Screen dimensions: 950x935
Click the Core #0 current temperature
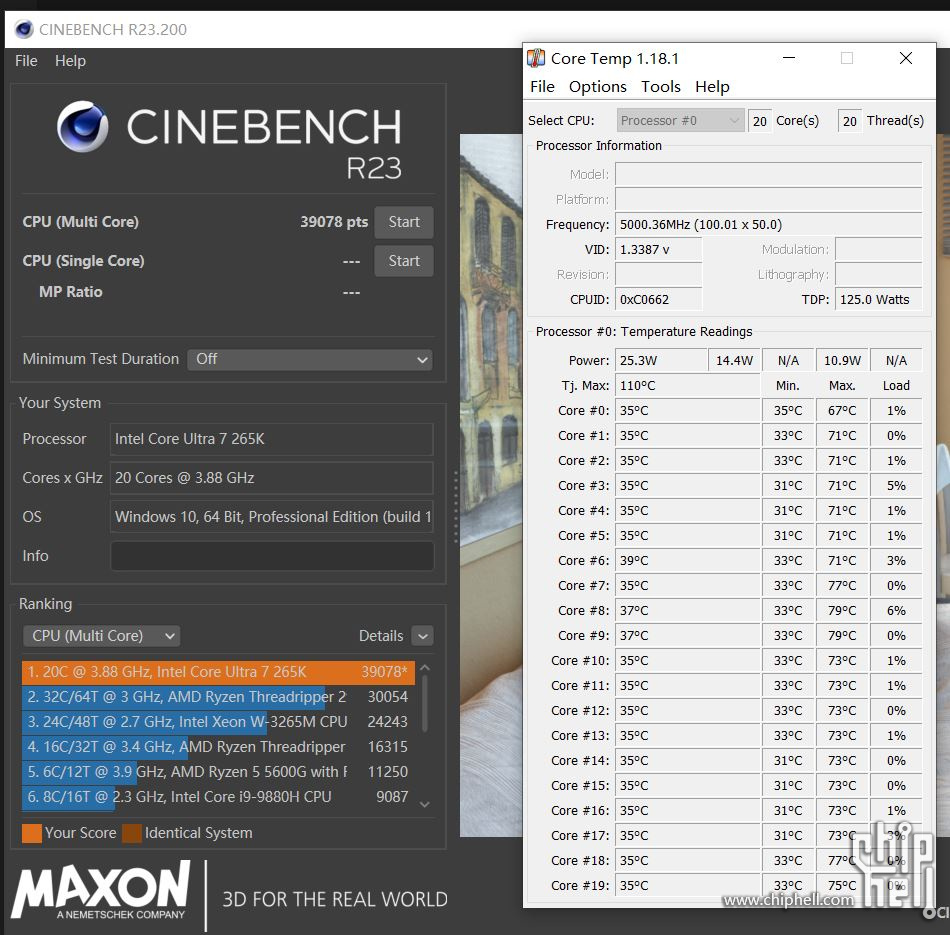click(x=687, y=410)
